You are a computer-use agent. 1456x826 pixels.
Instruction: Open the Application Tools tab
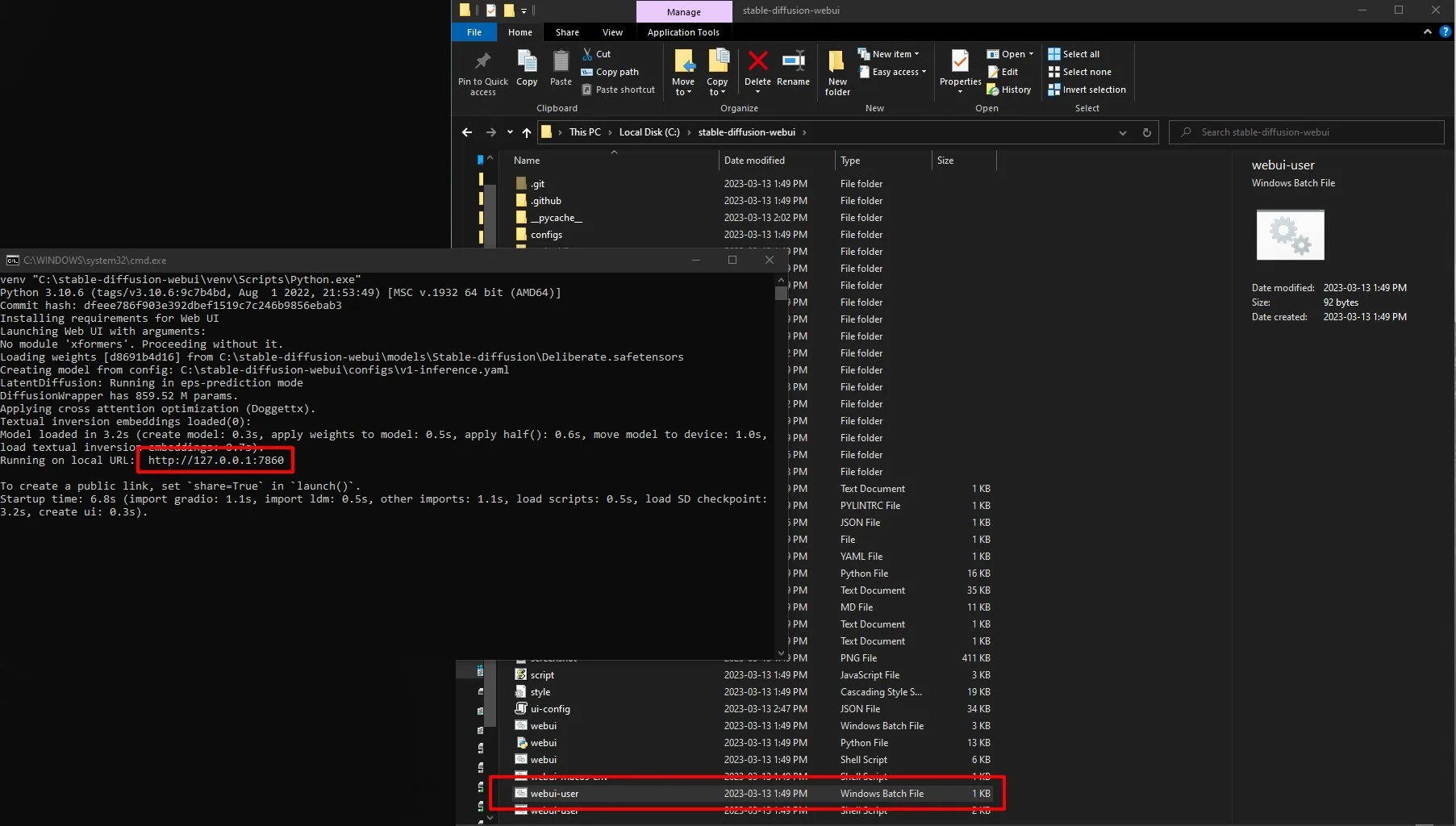point(683,32)
